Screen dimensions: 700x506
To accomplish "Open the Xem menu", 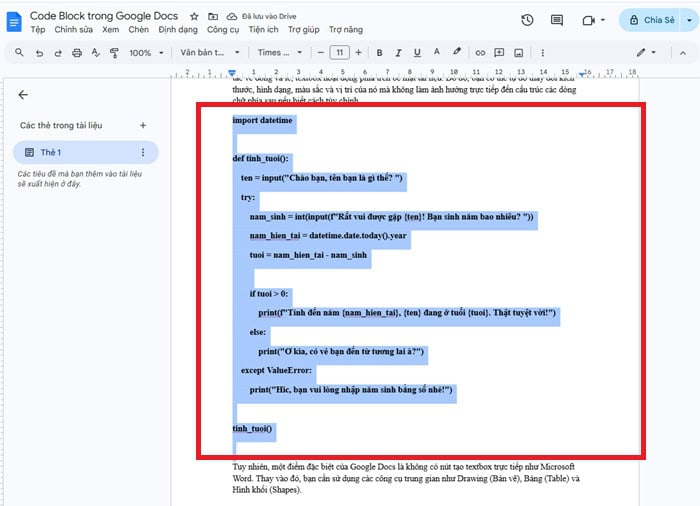I will [111, 29].
